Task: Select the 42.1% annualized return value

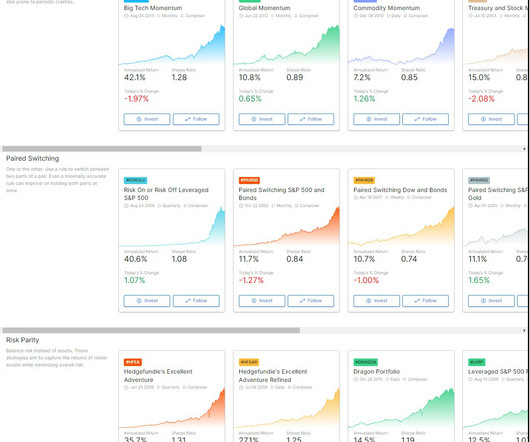Action: (x=135, y=77)
